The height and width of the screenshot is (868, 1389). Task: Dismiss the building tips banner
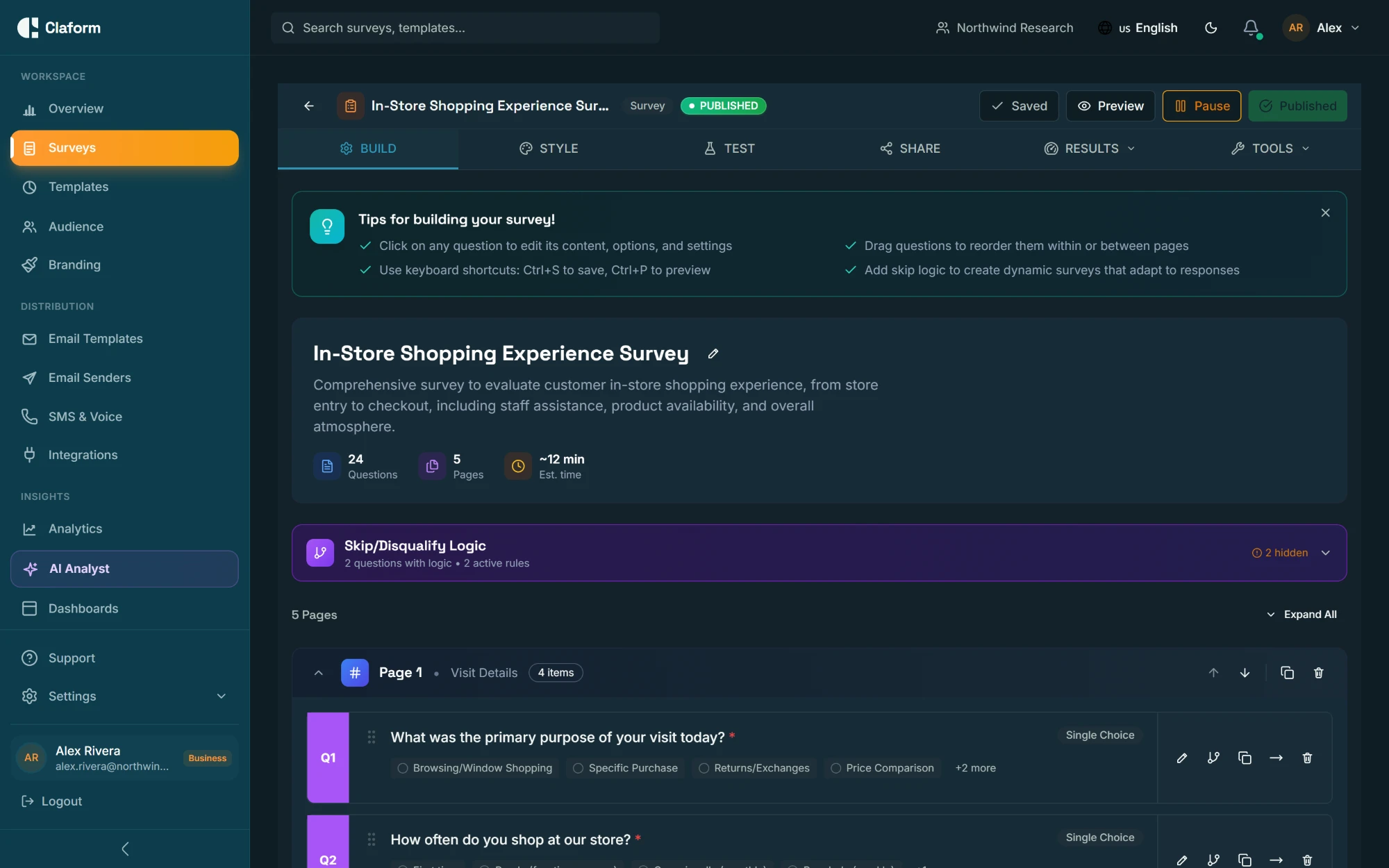click(1326, 212)
